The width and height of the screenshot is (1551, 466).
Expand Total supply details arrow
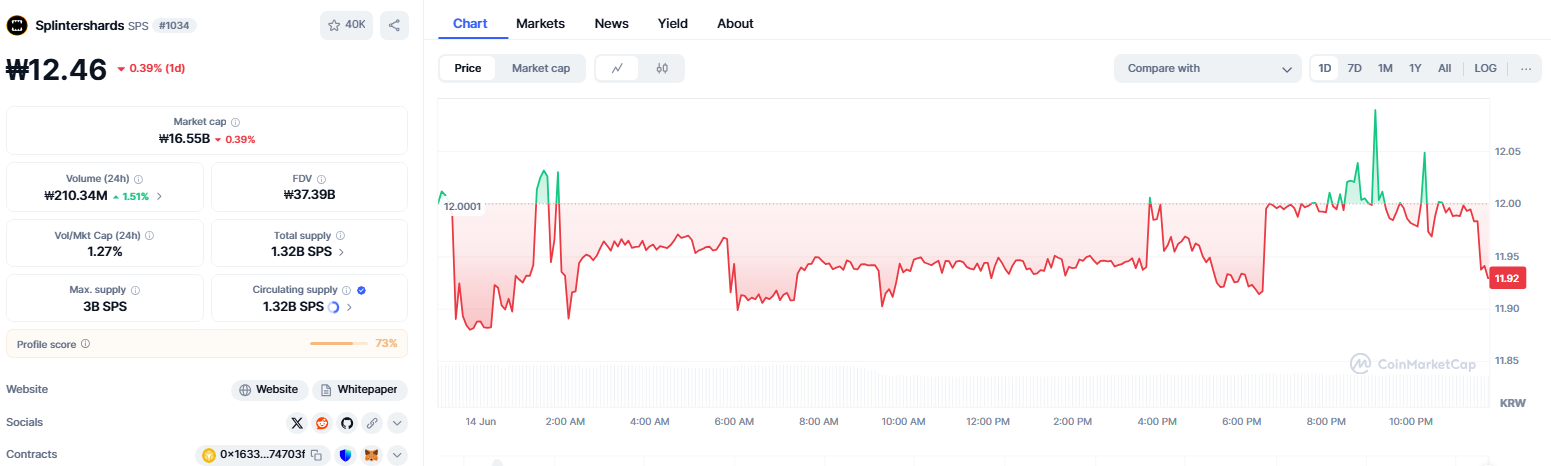coord(342,252)
